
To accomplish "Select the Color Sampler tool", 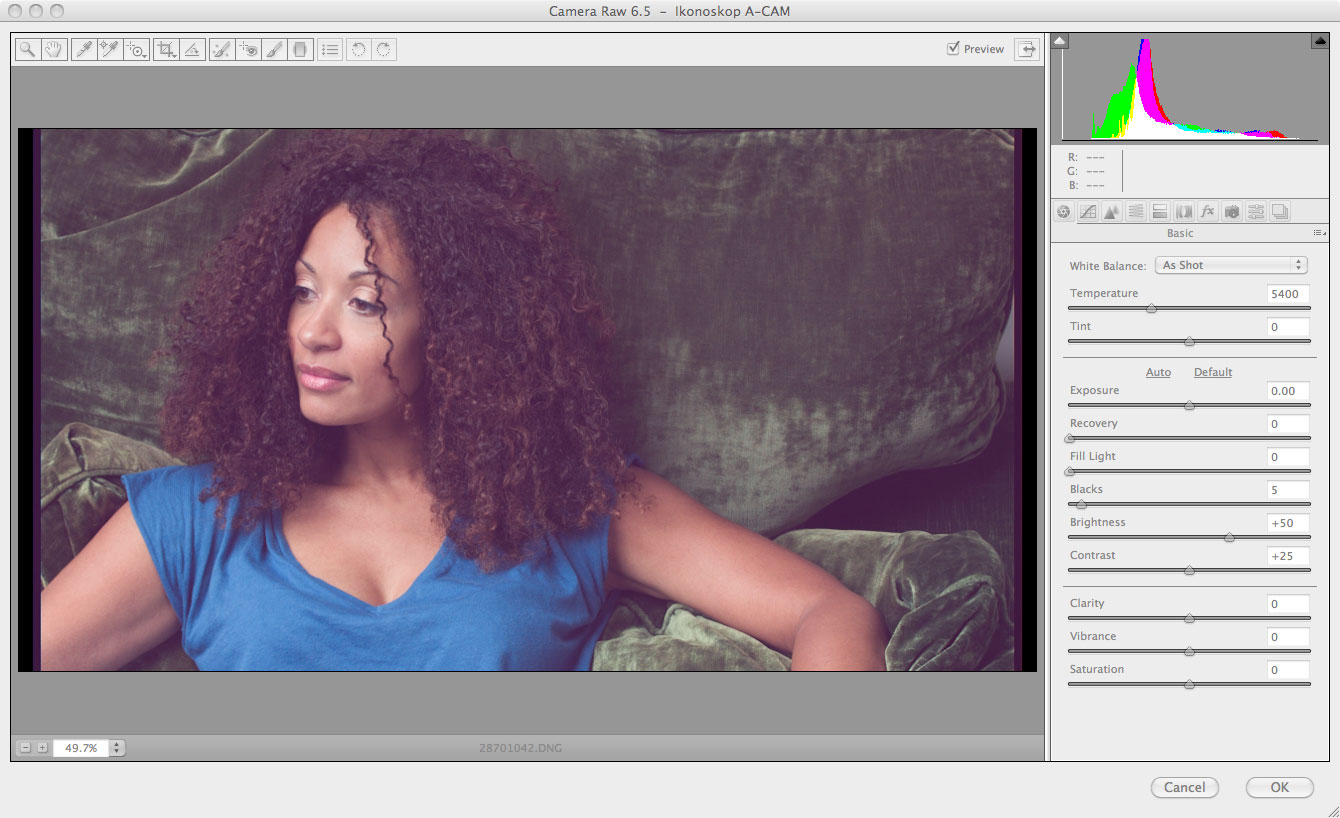I will point(110,49).
